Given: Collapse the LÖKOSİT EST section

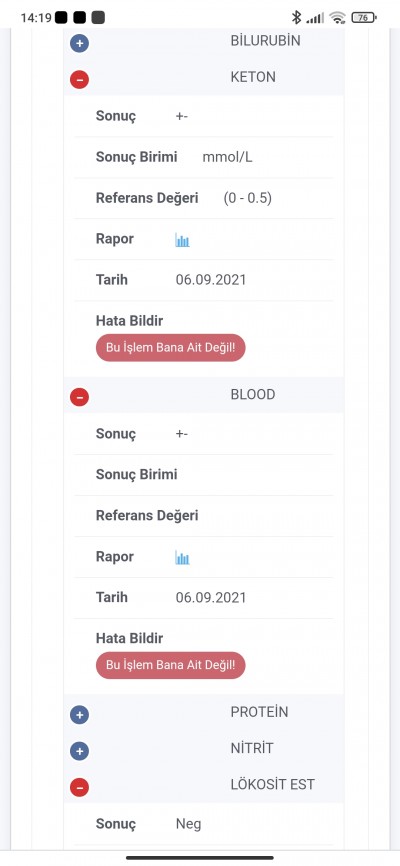Looking at the screenshot, I should pyautogui.click(x=80, y=786).
